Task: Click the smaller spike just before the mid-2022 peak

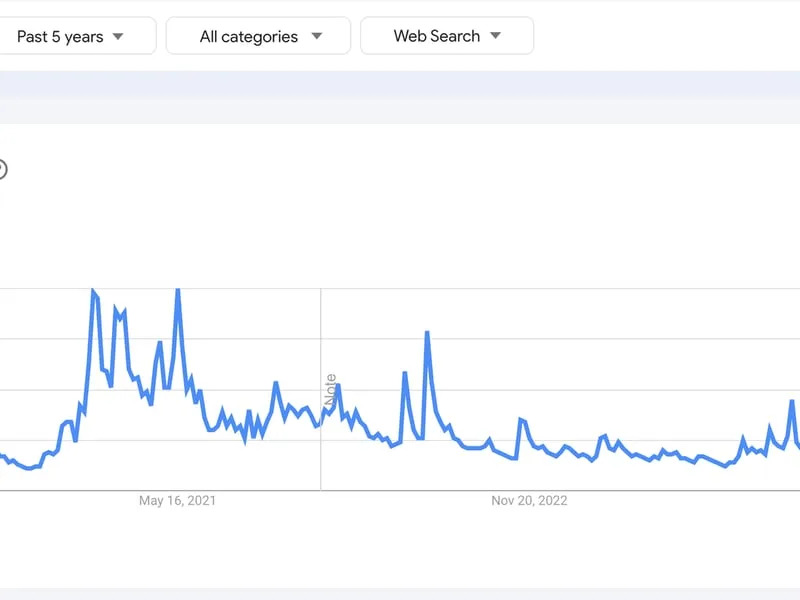Action: click(405, 374)
